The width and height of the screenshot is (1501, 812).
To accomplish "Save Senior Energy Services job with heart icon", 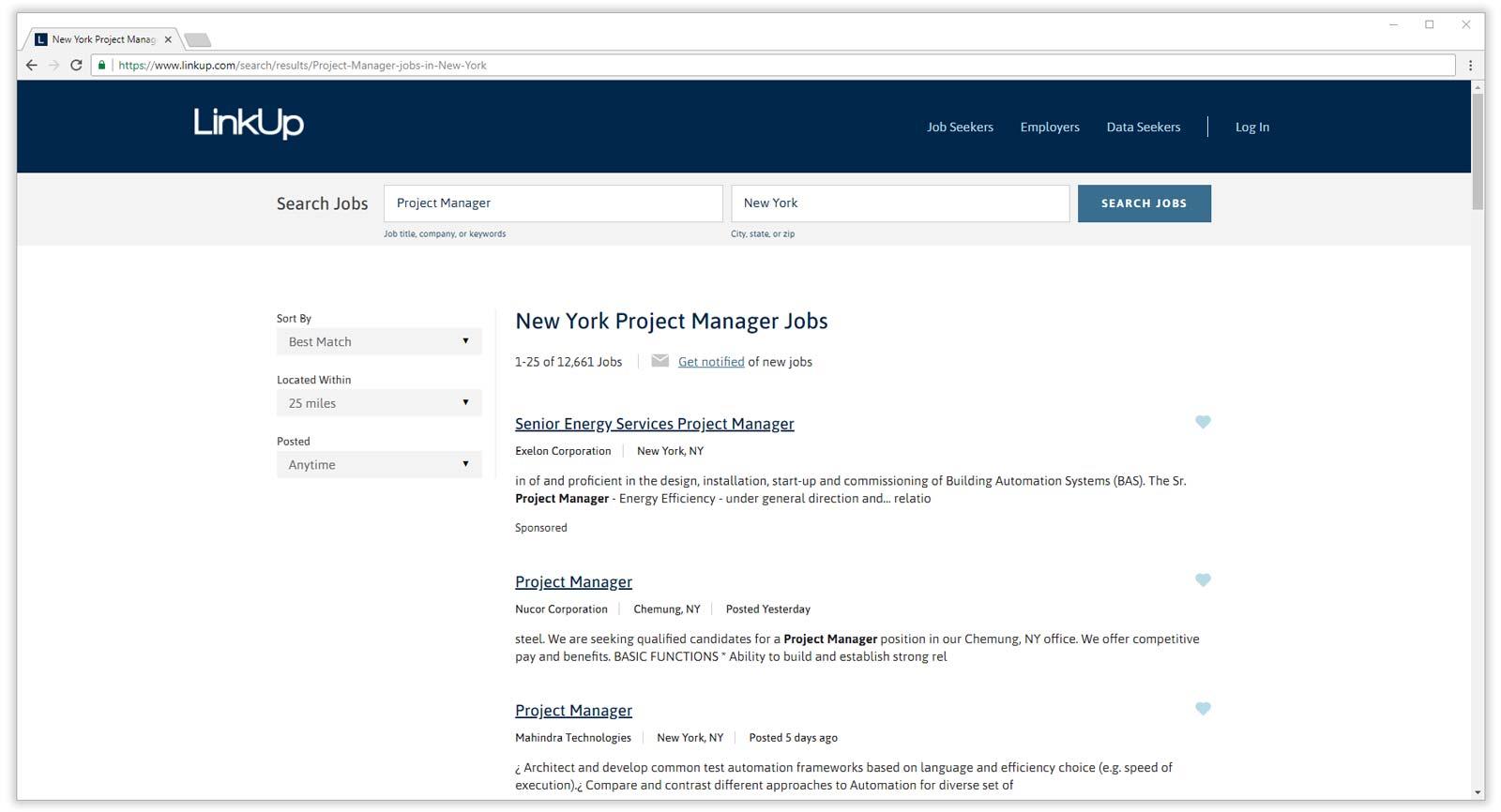I will (x=1203, y=422).
